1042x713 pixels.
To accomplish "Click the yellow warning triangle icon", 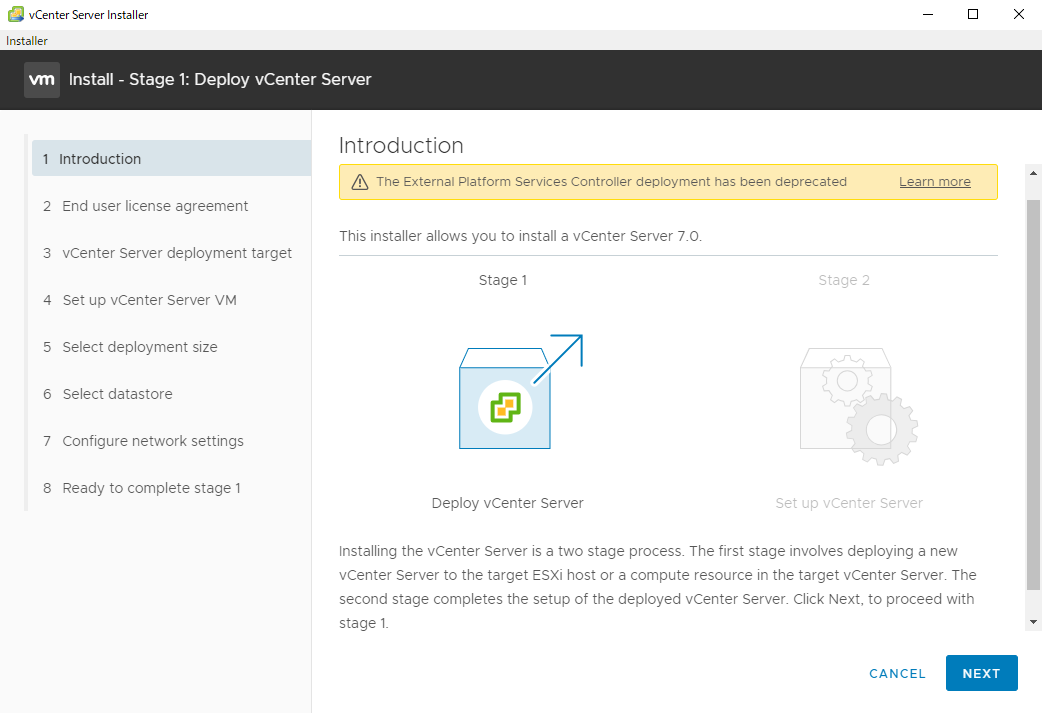I will click(360, 182).
